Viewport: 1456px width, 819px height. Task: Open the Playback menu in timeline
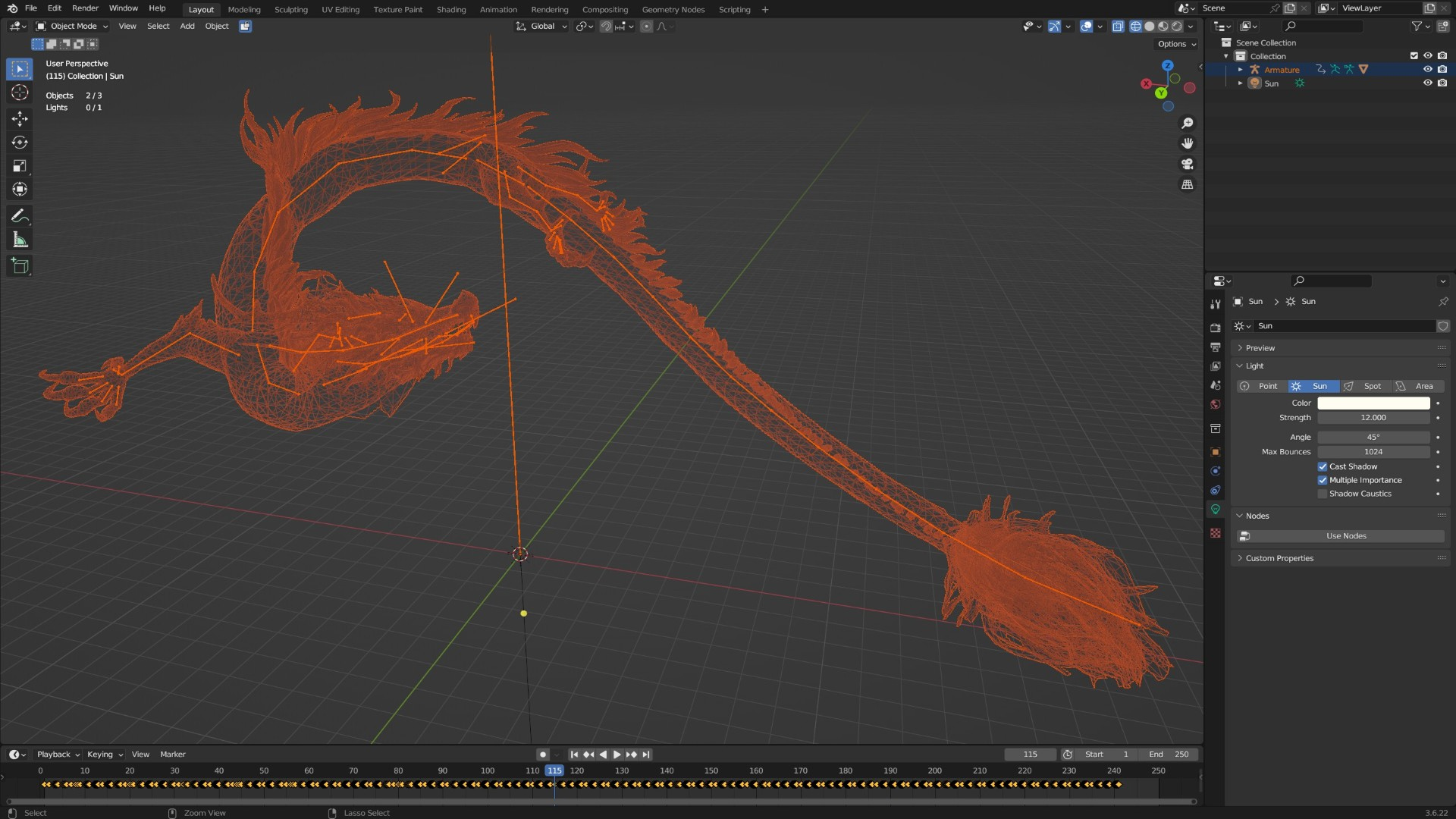tap(58, 755)
